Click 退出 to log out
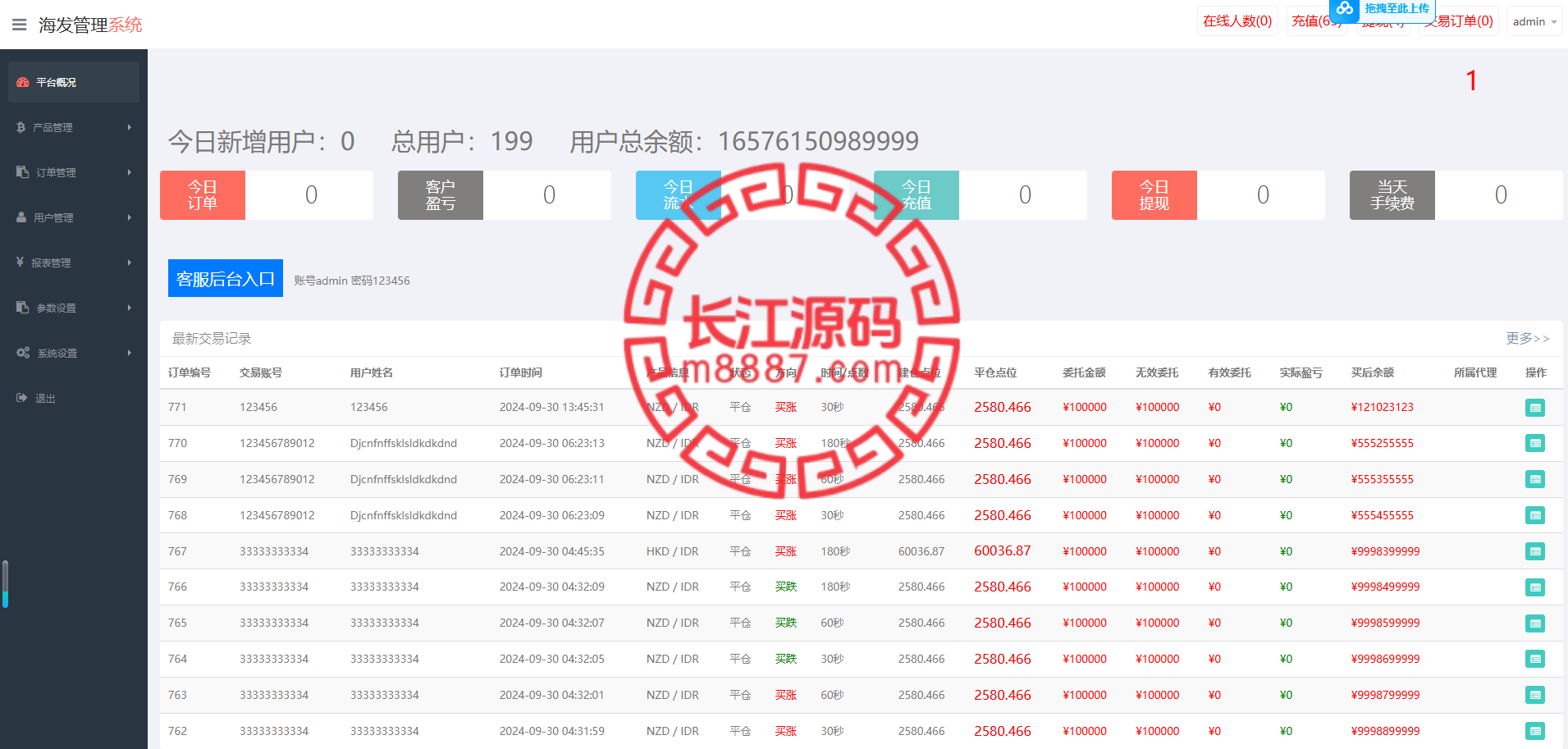 pos(74,398)
